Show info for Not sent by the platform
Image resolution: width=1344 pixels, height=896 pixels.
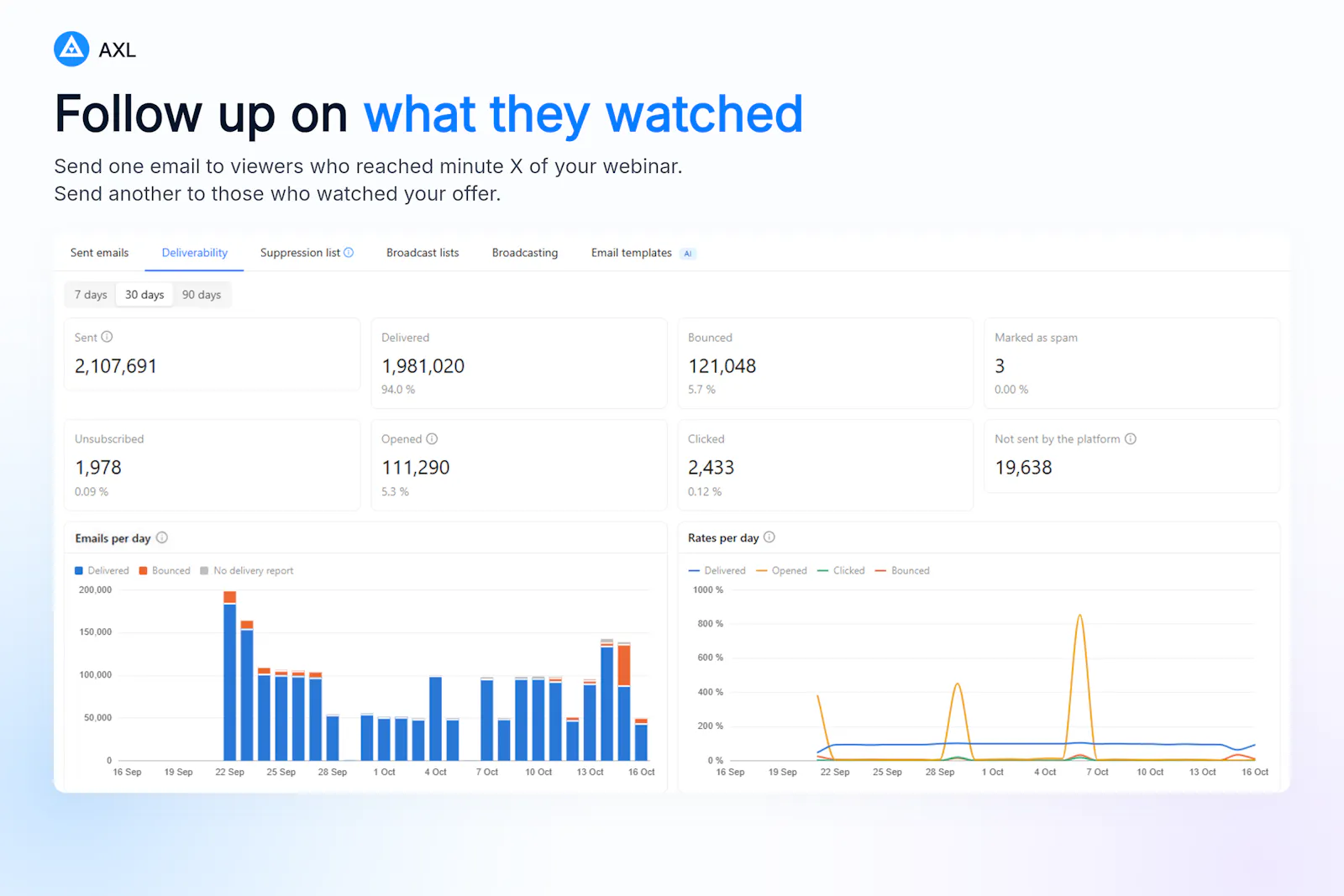(1131, 439)
